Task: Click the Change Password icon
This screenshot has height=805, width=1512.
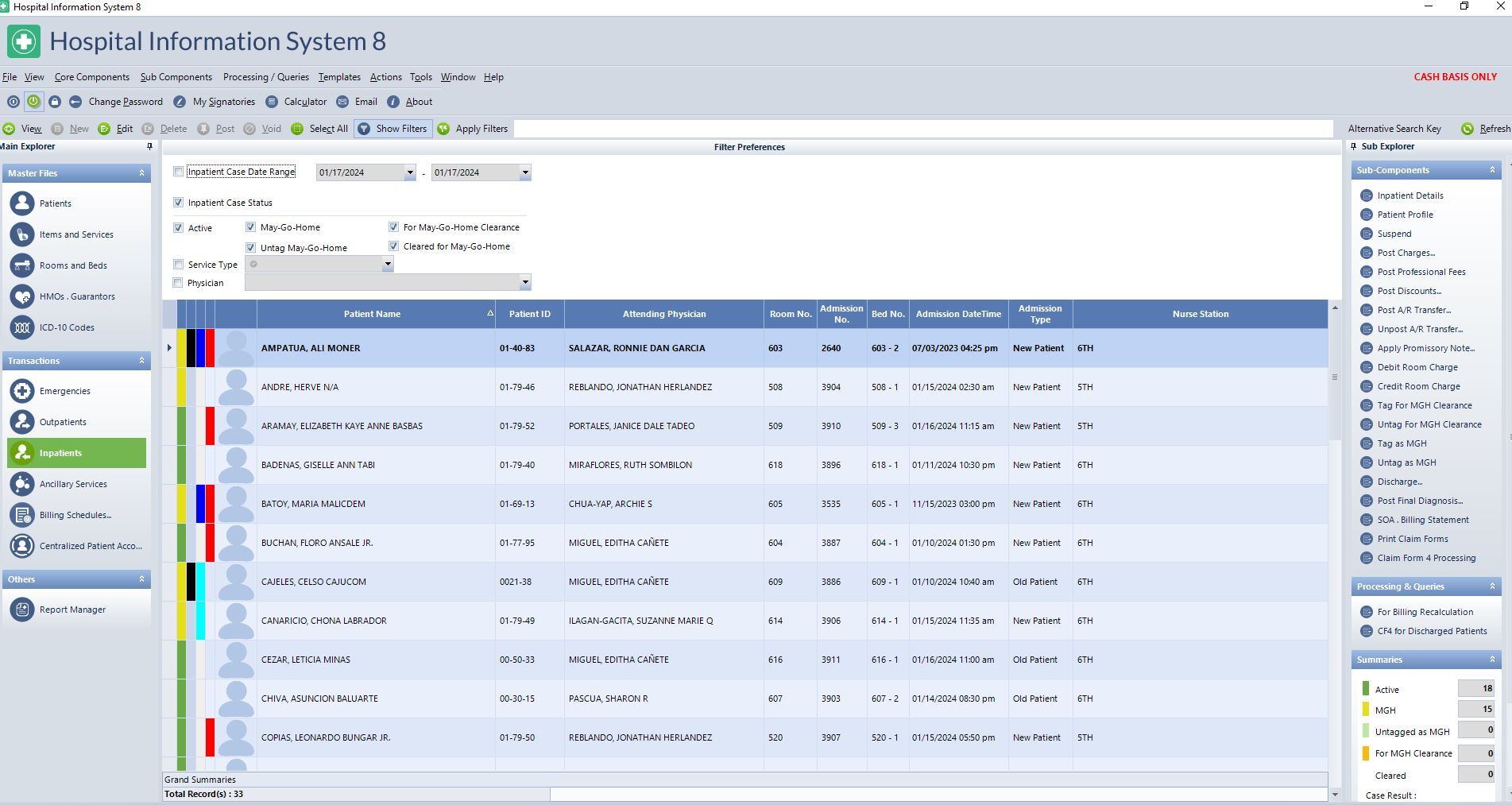Action: click(x=75, y=102)
